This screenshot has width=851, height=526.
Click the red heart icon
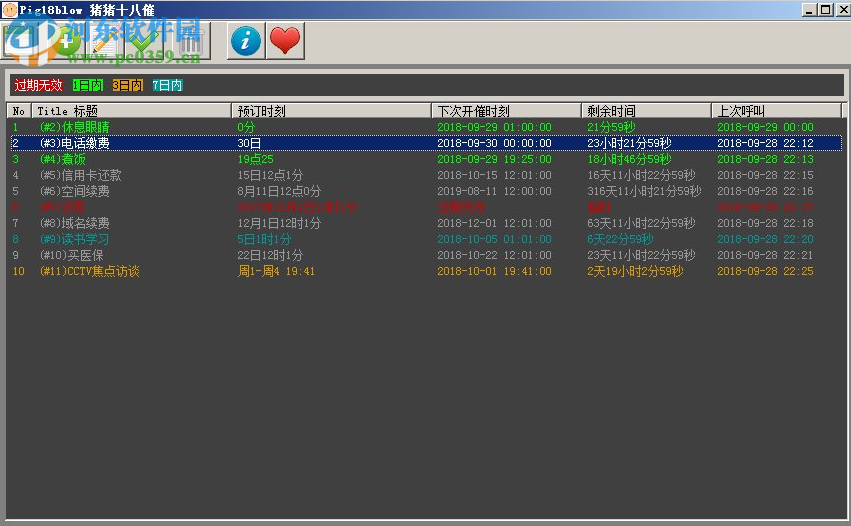285,41
